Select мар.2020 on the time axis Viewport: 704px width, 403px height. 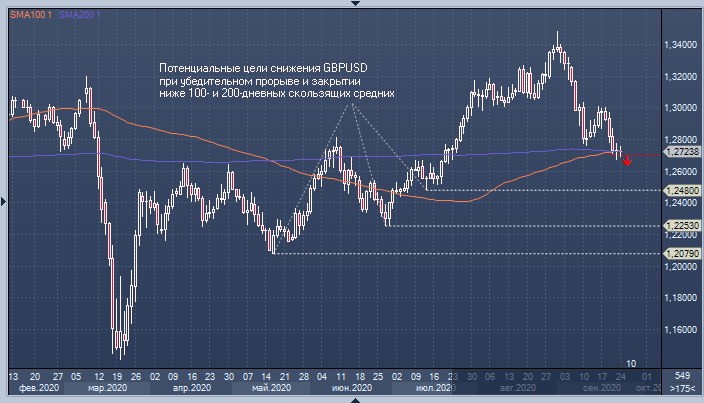point(107,388)
